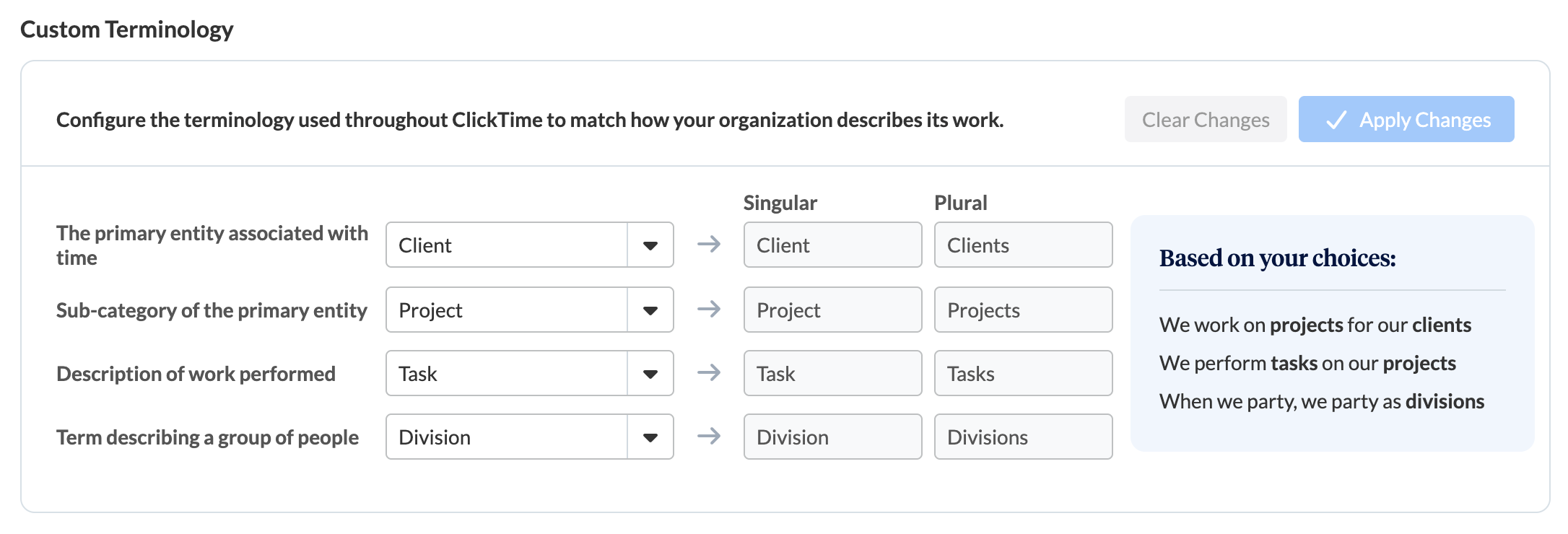1568x534 pixels.
Task: Click the plural Projects input field
Action: [1023, 310]
